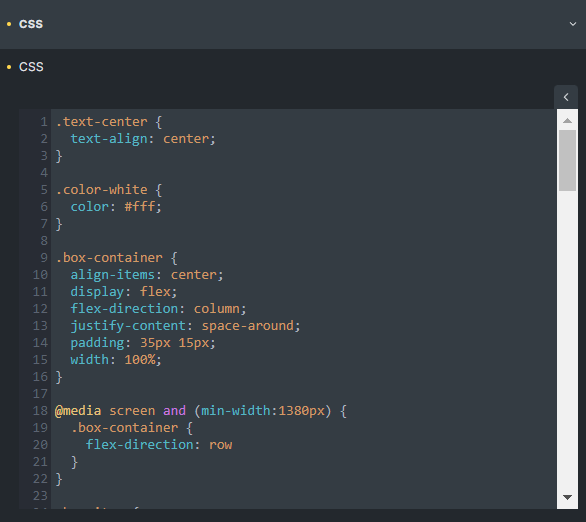Viewport: 586px width, 522px height.
Task: Place cursor on the .text-center selector
Action: coord(102,122)
